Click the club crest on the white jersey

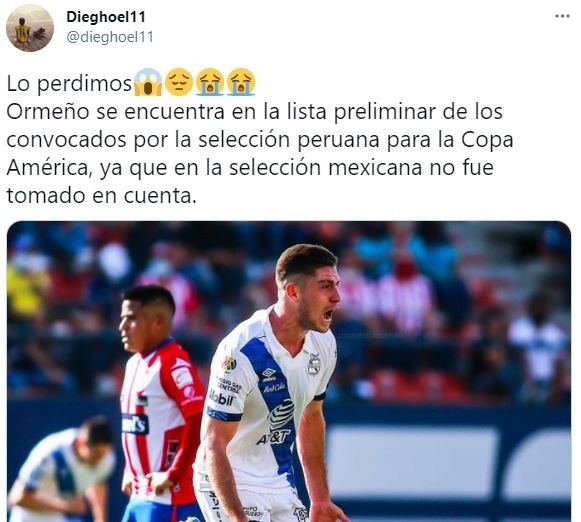pyautogui.click(x=314, y=364)
